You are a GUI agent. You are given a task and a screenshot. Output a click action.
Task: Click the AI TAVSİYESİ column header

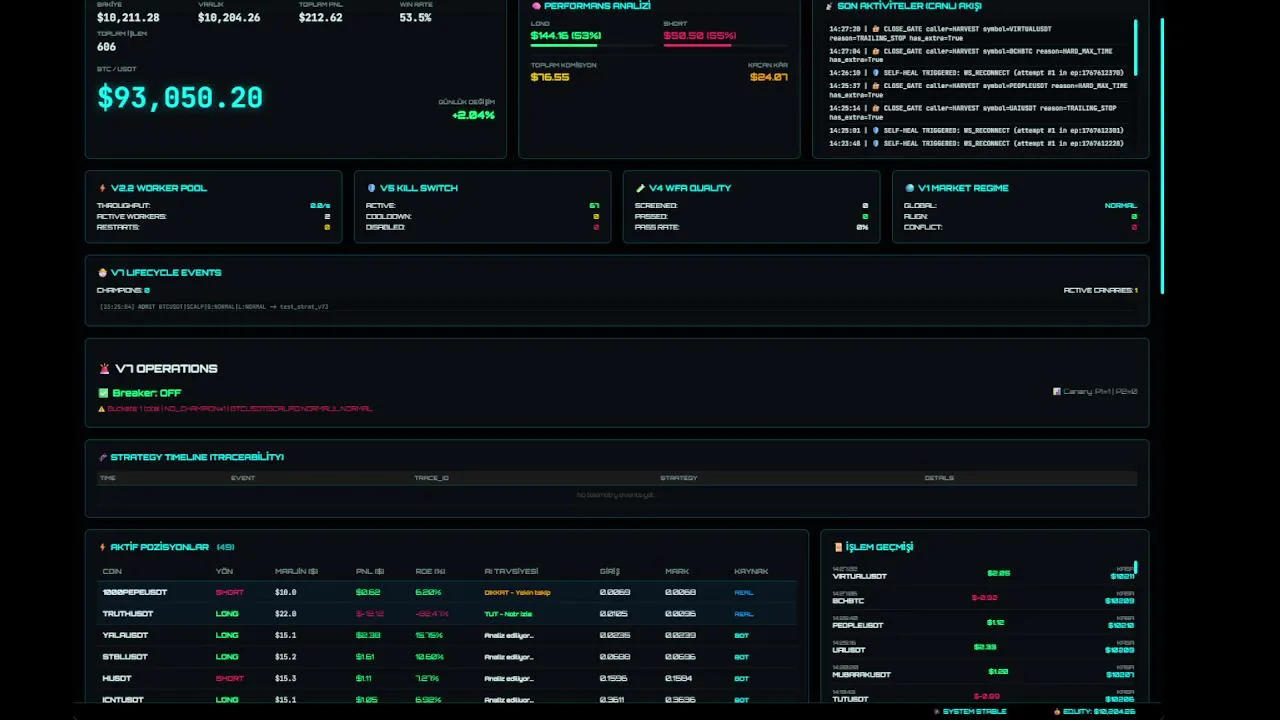click(x=511, y=571)
